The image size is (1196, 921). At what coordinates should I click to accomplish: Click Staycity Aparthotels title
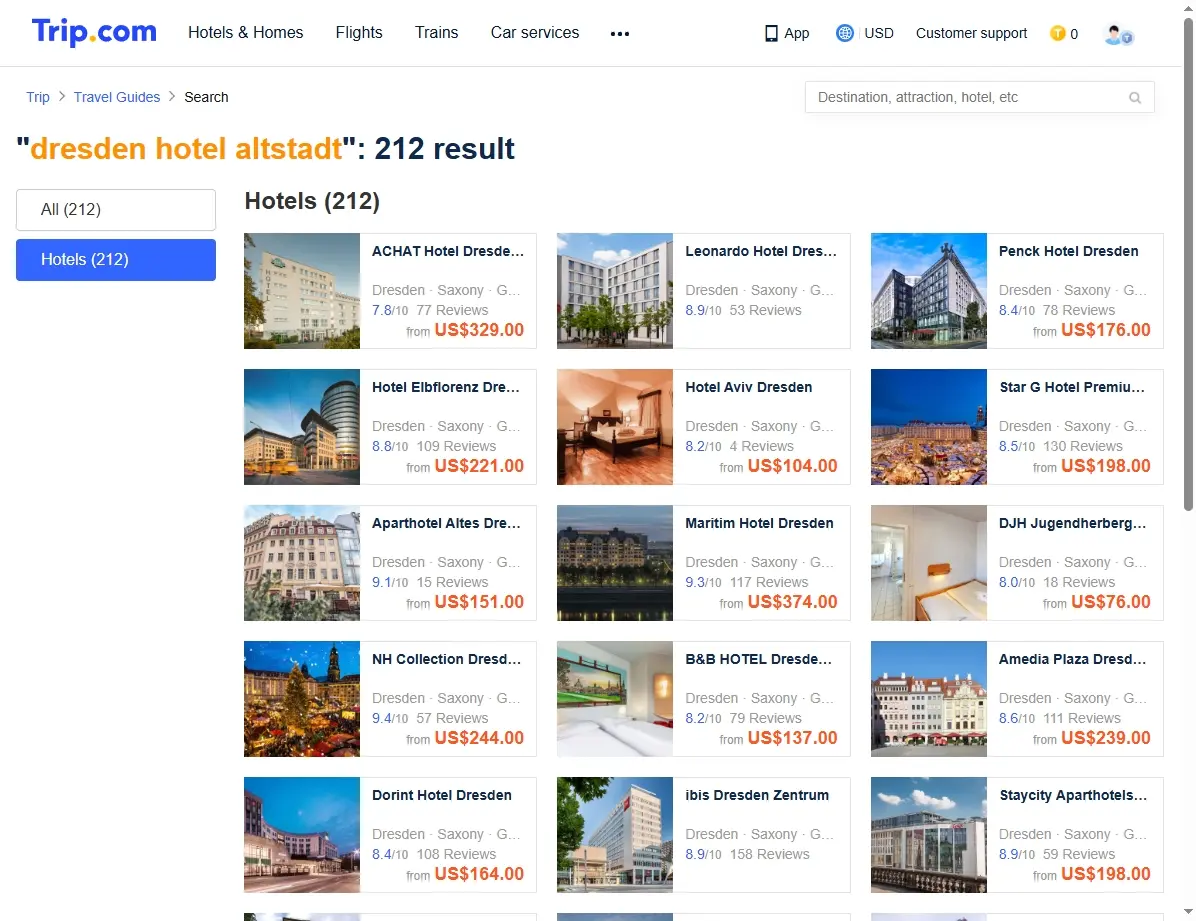pyautogui.click(x=1073, y=795)
